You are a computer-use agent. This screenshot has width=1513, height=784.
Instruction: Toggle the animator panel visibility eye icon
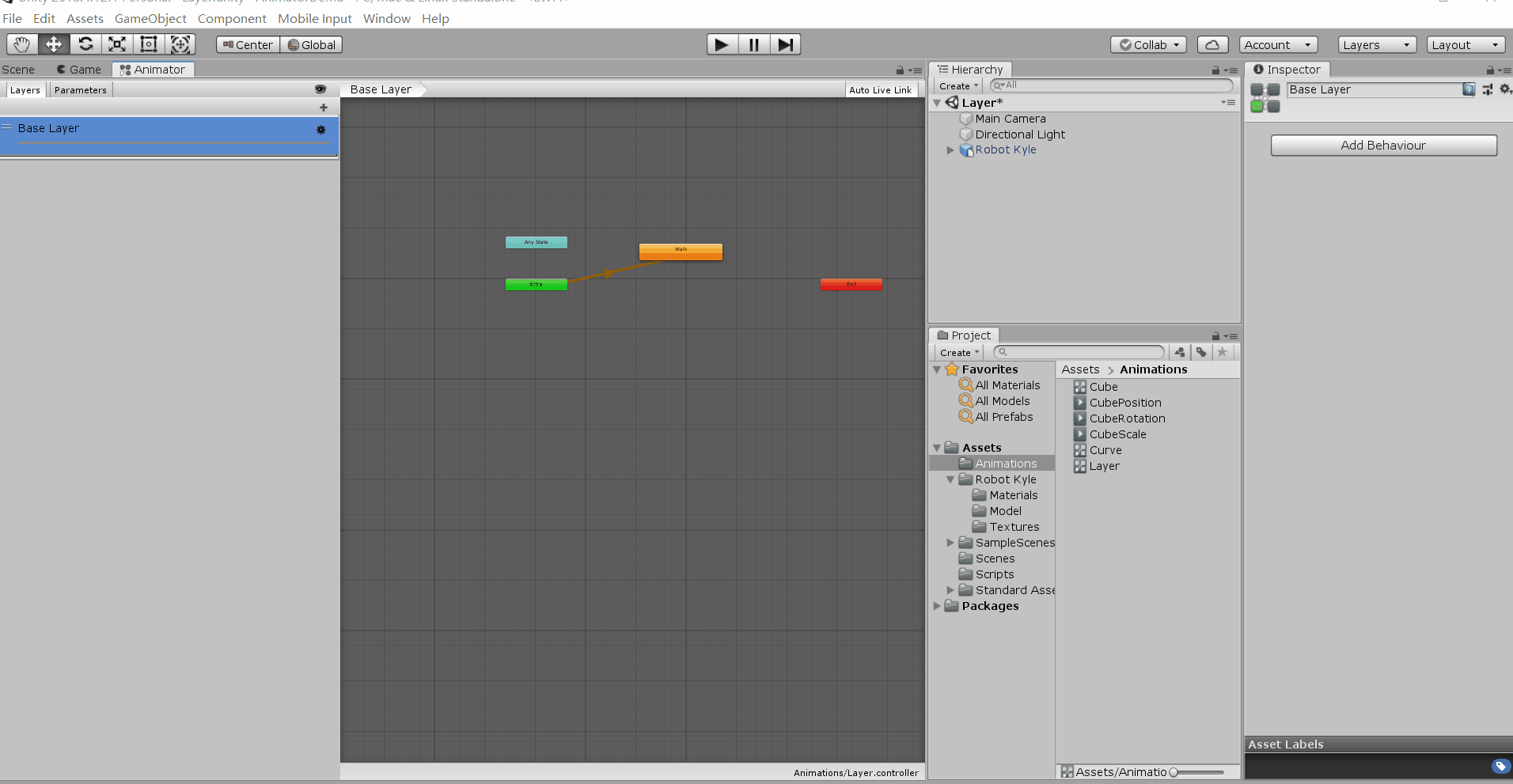pyautogui.click(x=320, y=89)
